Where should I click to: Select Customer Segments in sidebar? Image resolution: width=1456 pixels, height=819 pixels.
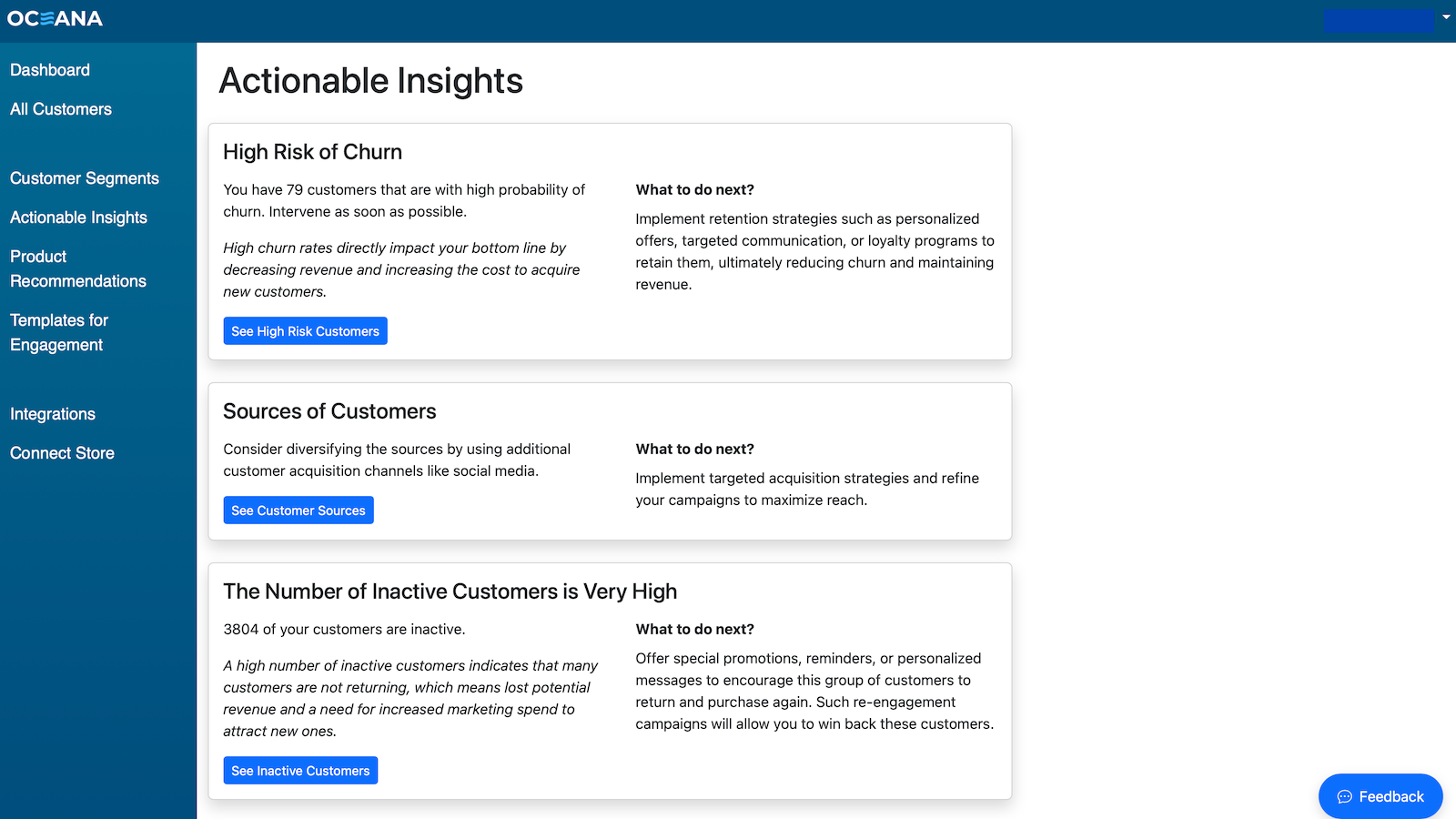(x=85, y=178)
